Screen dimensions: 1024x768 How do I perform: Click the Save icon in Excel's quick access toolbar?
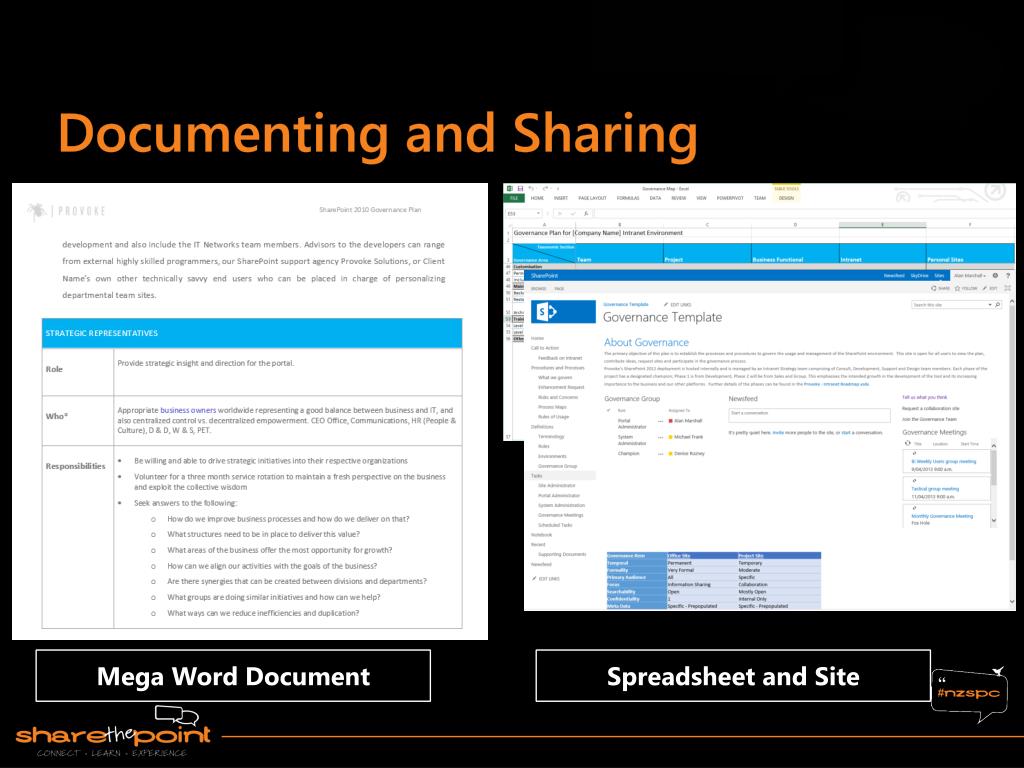click(x=520, y=189)
